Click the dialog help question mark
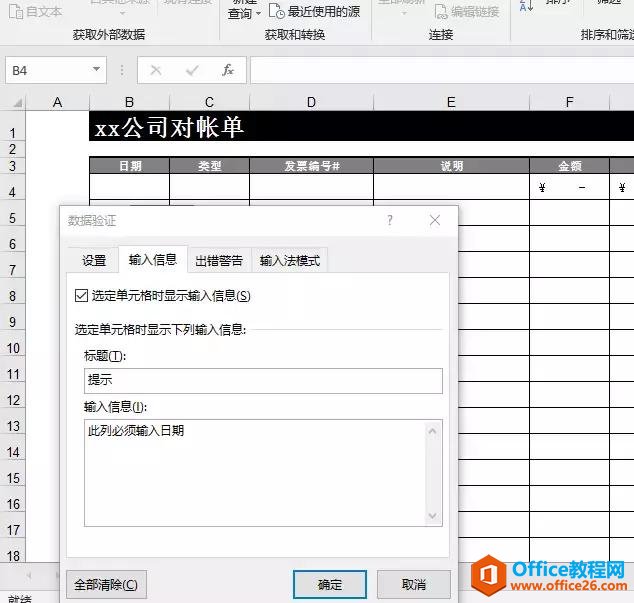Screen dimensions: 634x603 click(x=390, y=220)
